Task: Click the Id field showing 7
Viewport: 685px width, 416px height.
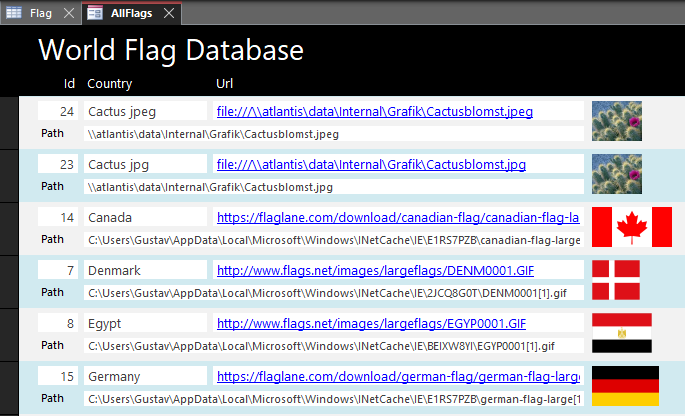Action: [58, 270]
